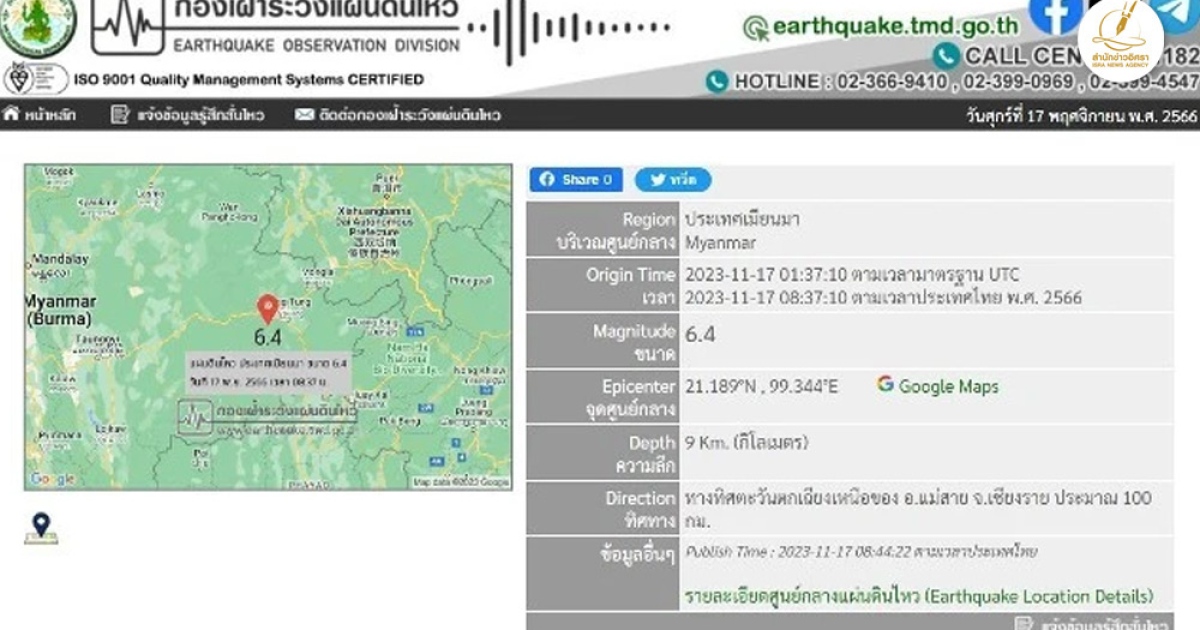Screen dimensions: 1200x630
Task: Click the home icon in navigation bar
Action: [11, 115]
